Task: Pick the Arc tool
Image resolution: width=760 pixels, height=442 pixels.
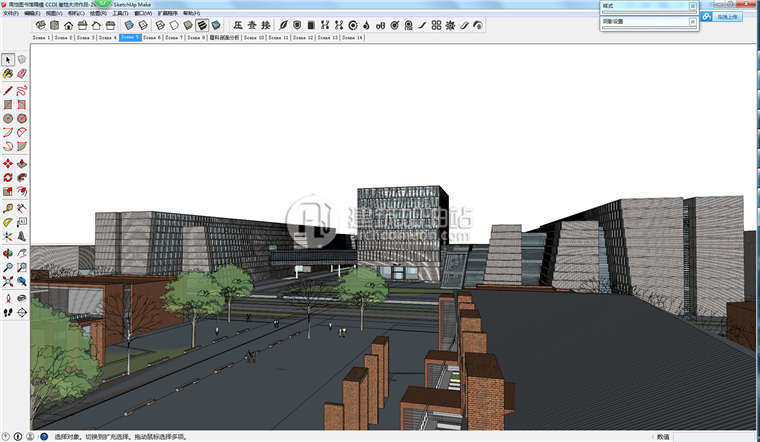Action: (8, 132)
